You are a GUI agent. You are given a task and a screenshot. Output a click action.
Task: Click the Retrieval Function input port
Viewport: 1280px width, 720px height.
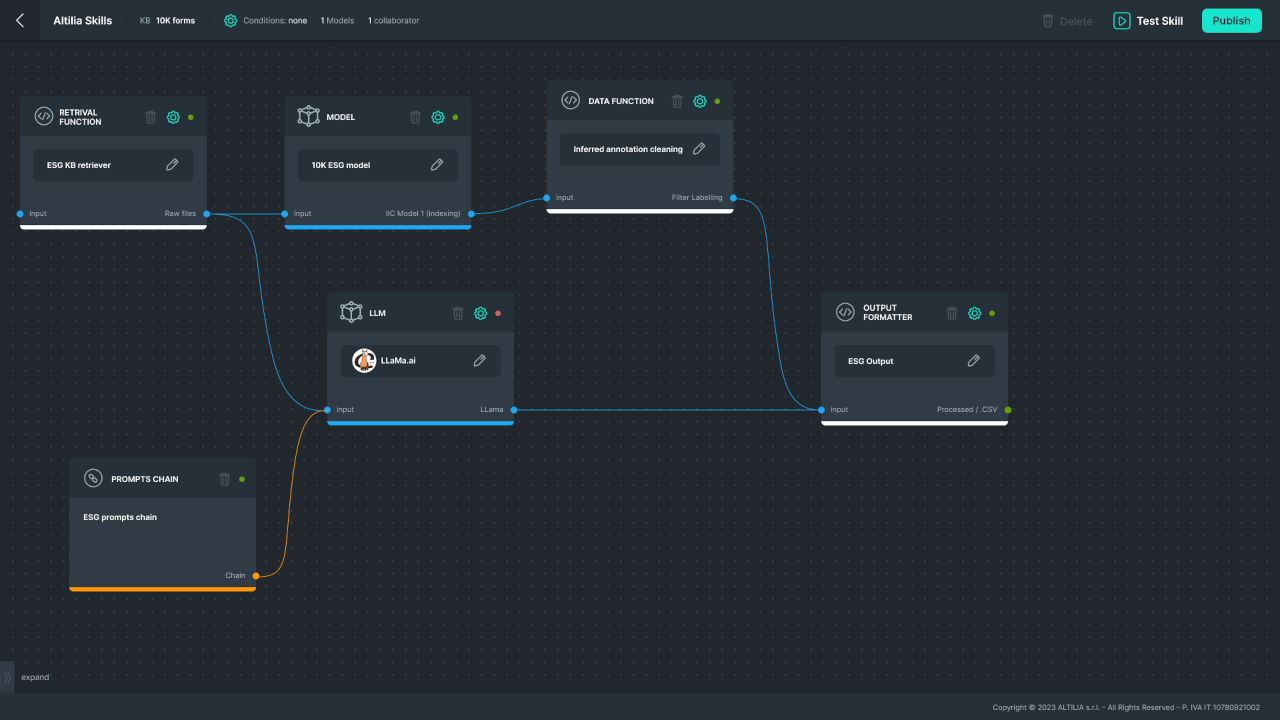[20, 214]
